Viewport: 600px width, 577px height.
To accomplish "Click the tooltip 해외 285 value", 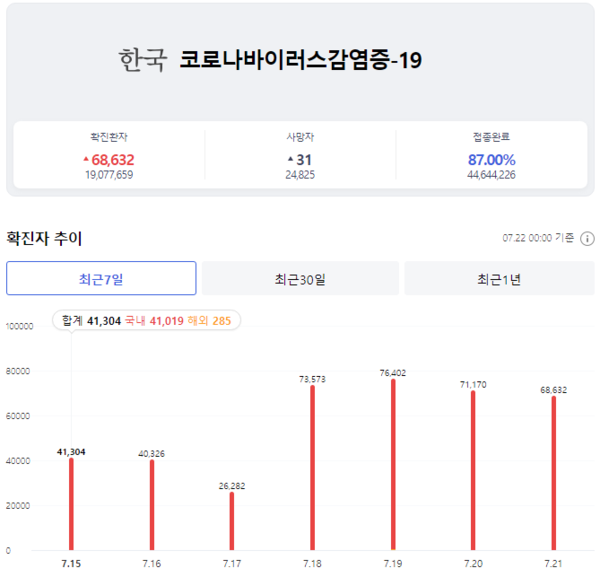I will [x=209, y=321].
